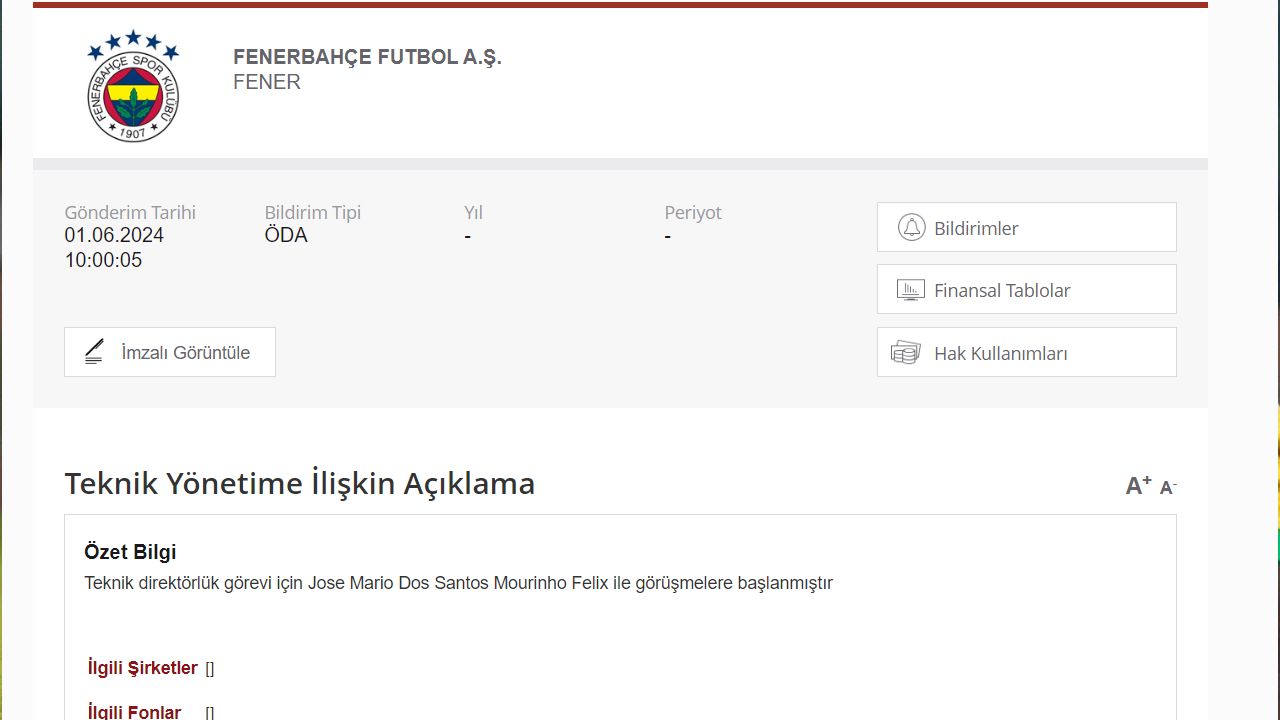
Task: Expand the İlgili Şirketler empty brackets list
Action: (208, 667)
